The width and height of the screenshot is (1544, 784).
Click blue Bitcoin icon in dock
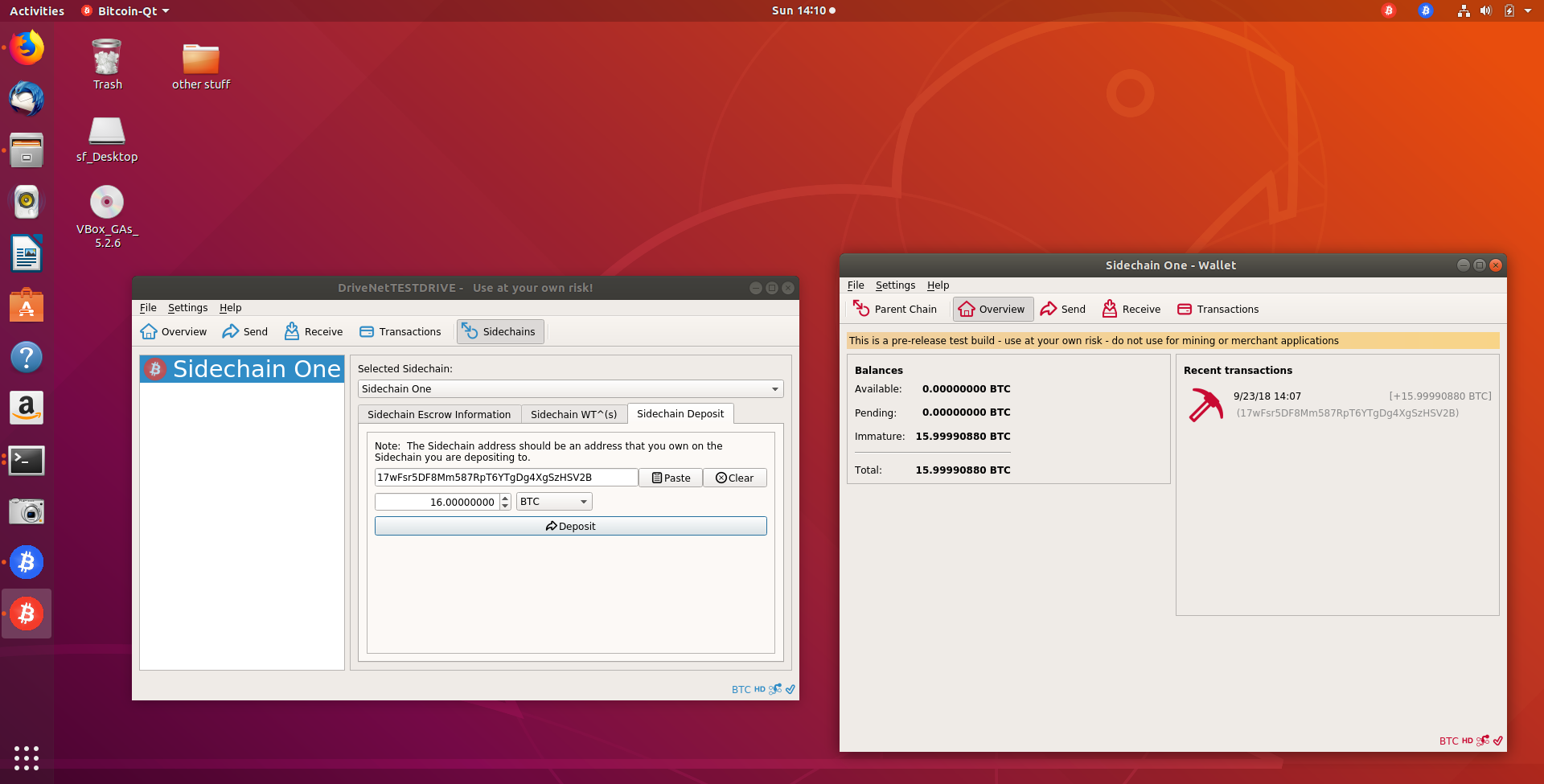tap(27, 562)
